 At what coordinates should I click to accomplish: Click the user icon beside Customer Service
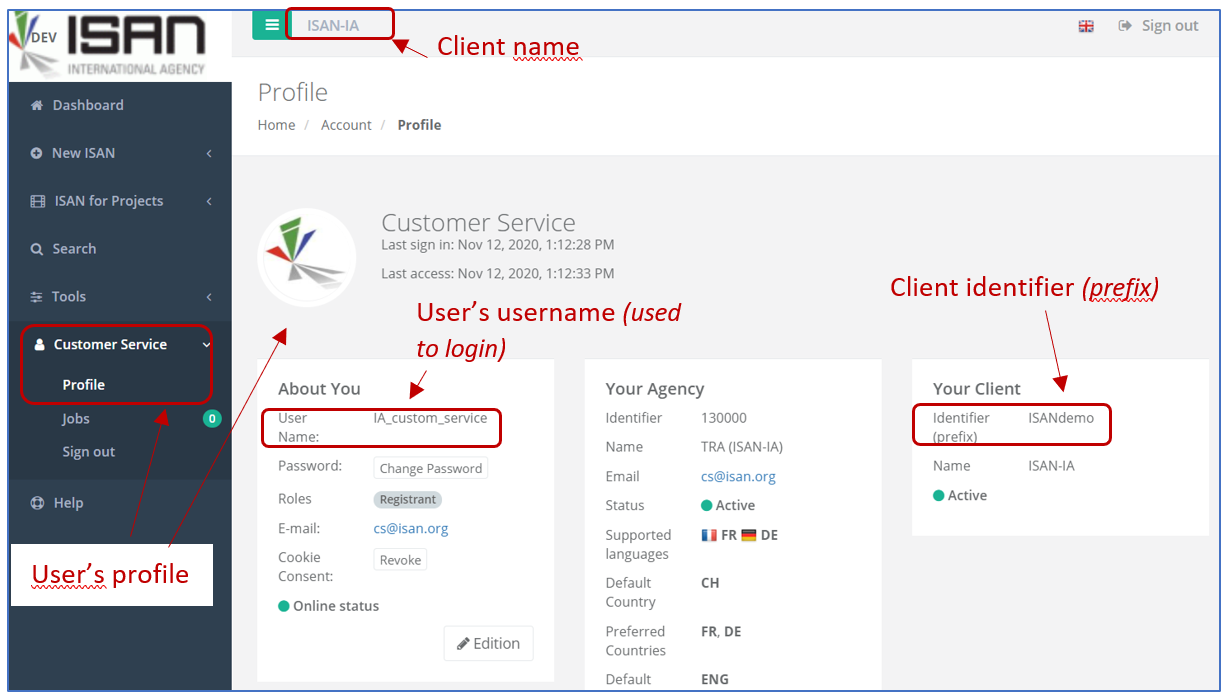pos(40,345)
